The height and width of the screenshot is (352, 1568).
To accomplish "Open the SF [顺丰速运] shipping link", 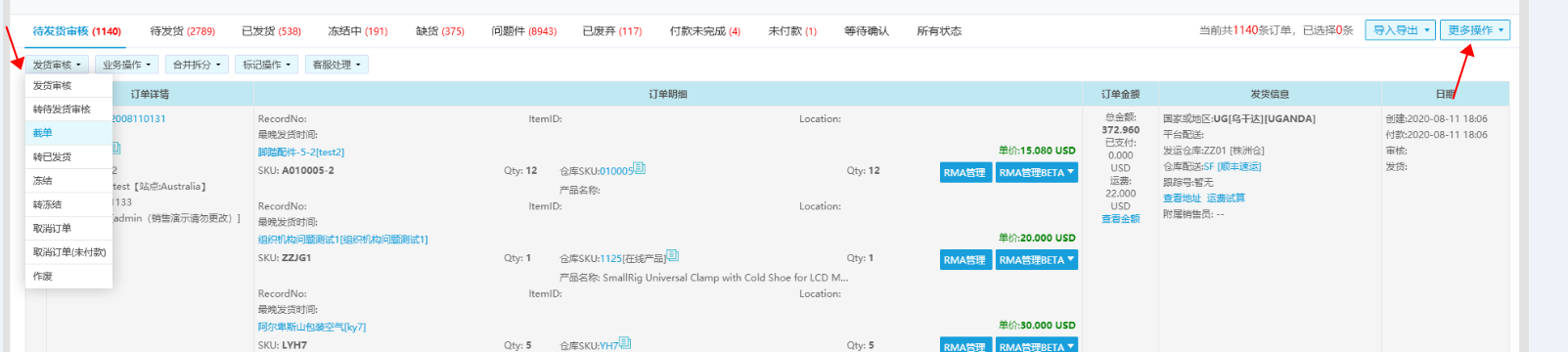I will point(1232,167).
